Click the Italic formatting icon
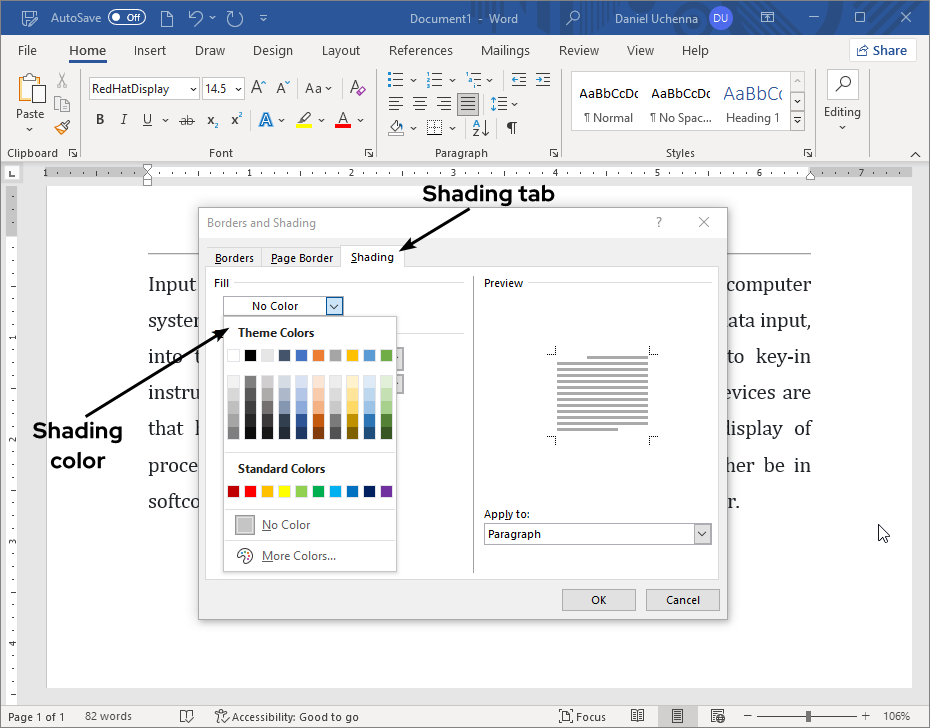 (124, 120)
